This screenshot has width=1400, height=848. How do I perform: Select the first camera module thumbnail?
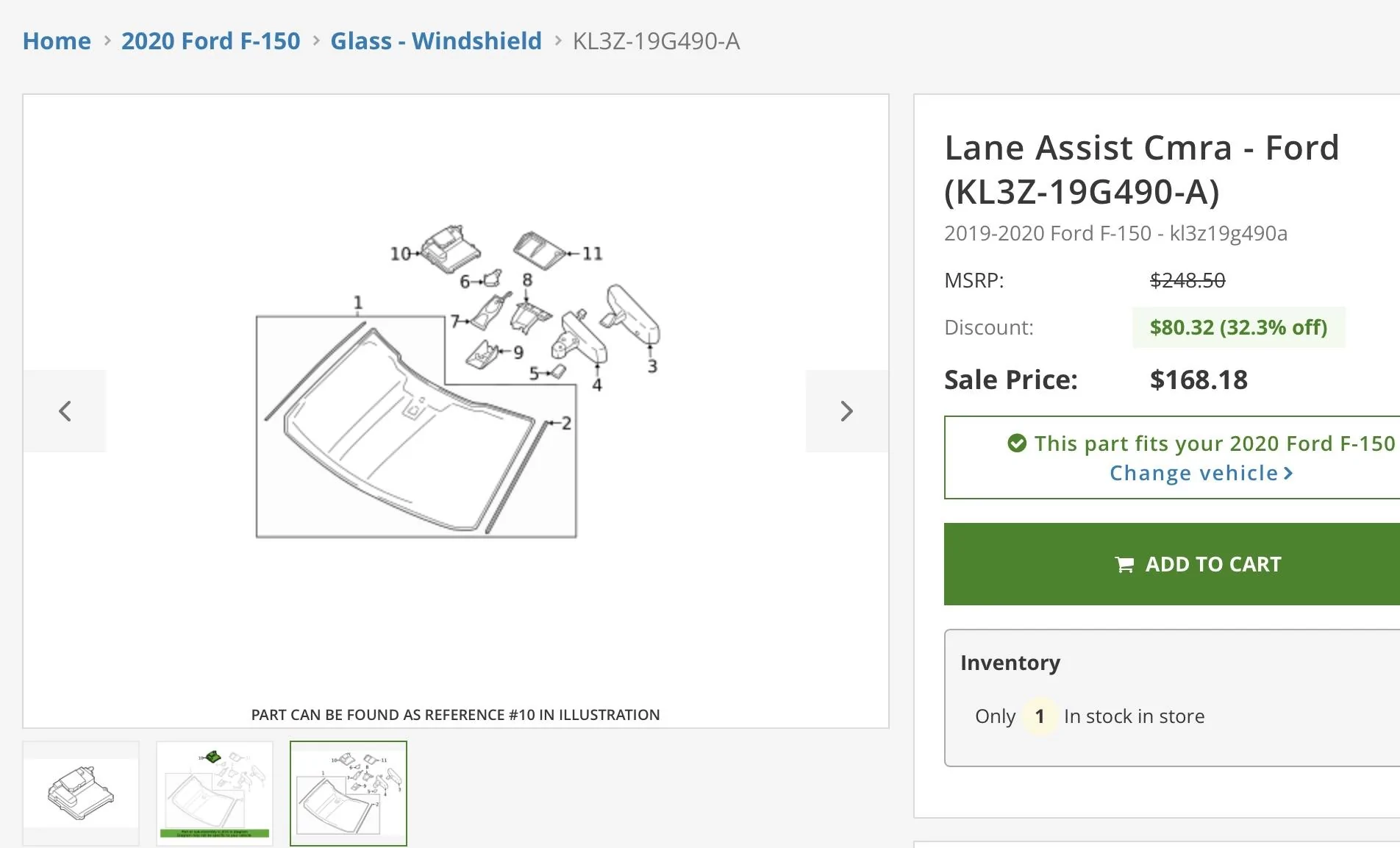click(81, 793)
